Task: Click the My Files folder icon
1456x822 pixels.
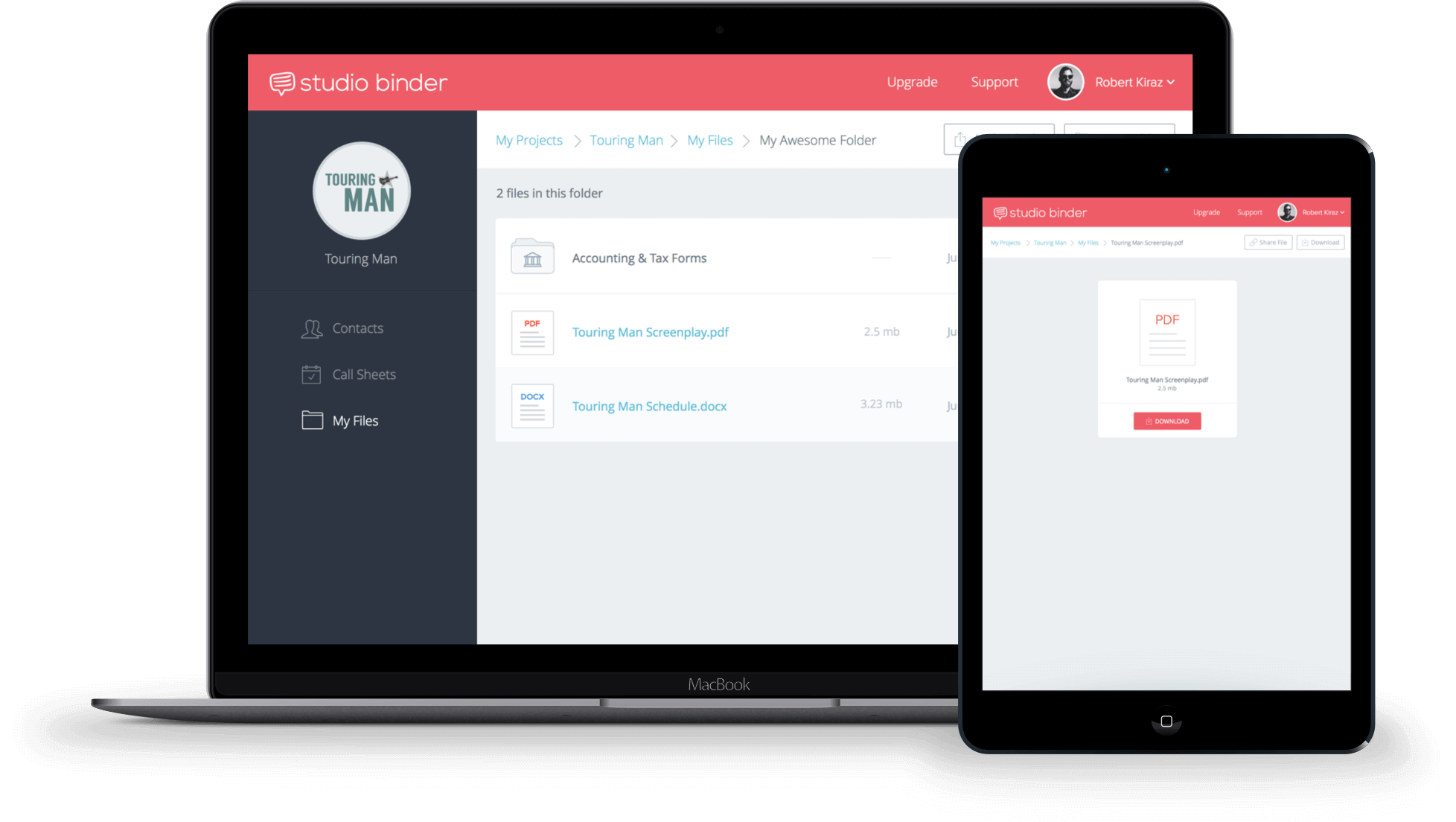Action: coord(312,420)
